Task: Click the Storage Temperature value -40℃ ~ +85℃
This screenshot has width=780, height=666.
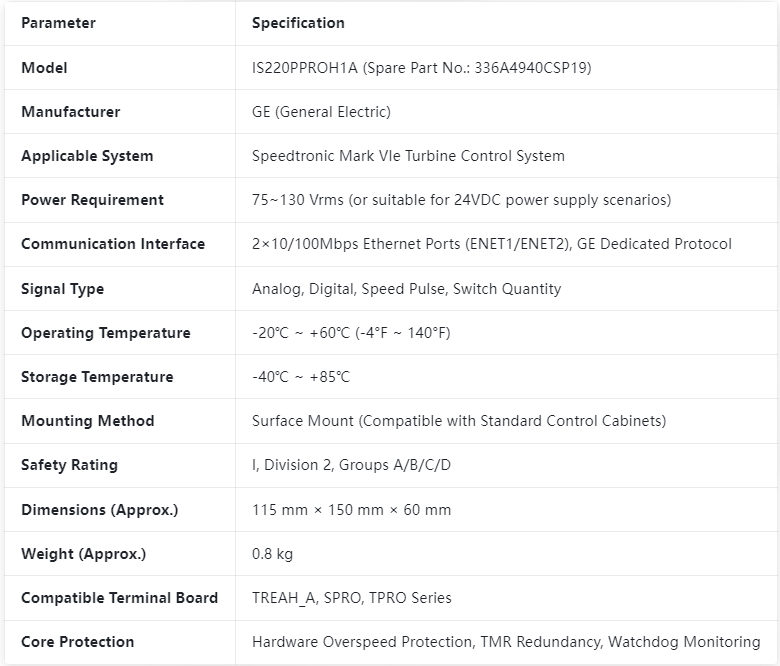Action: (300, 377)
